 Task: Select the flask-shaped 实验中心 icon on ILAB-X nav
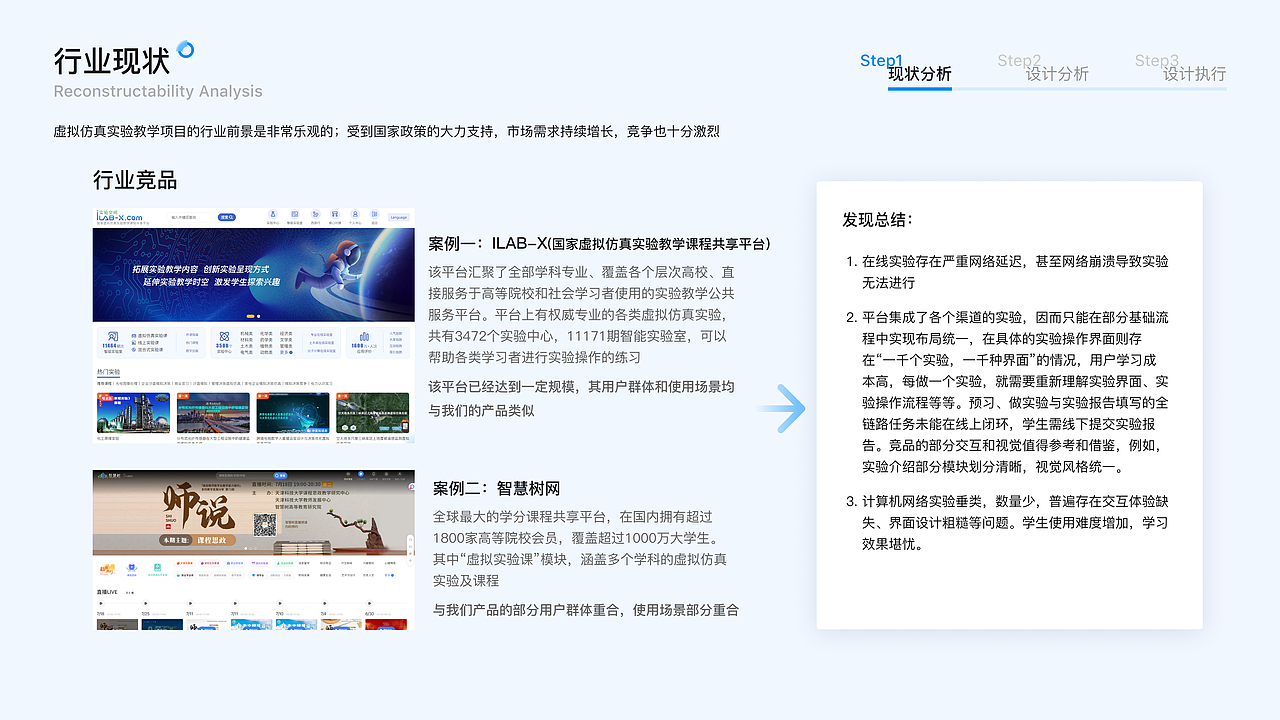(x=273, y=214)
